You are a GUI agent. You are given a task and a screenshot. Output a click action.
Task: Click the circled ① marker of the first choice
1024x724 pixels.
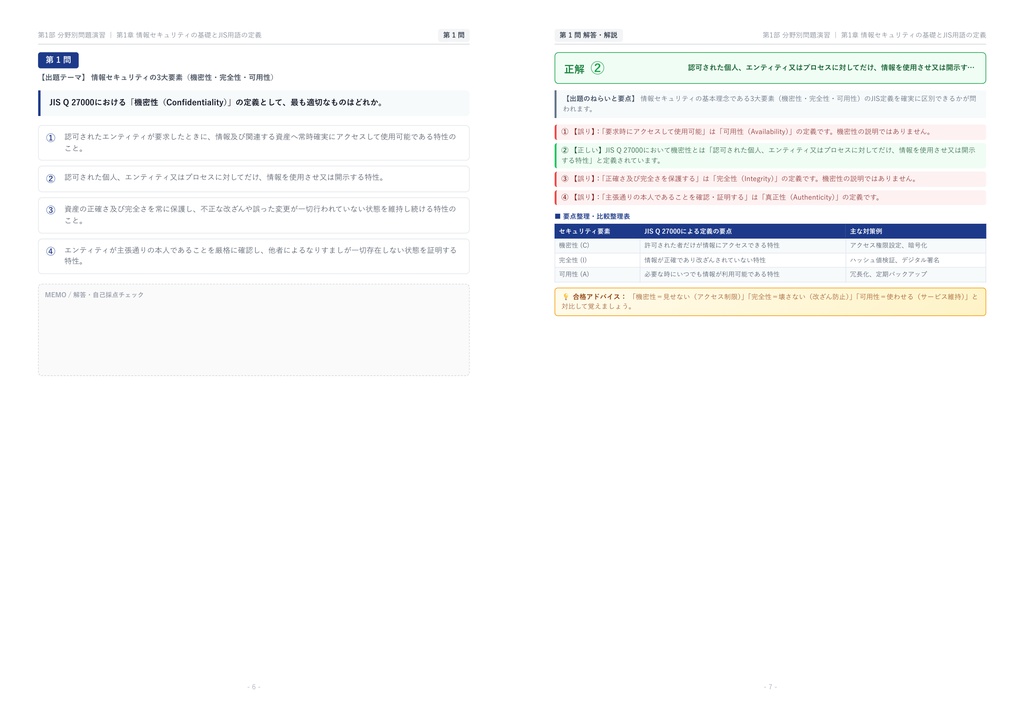[50, 138]
